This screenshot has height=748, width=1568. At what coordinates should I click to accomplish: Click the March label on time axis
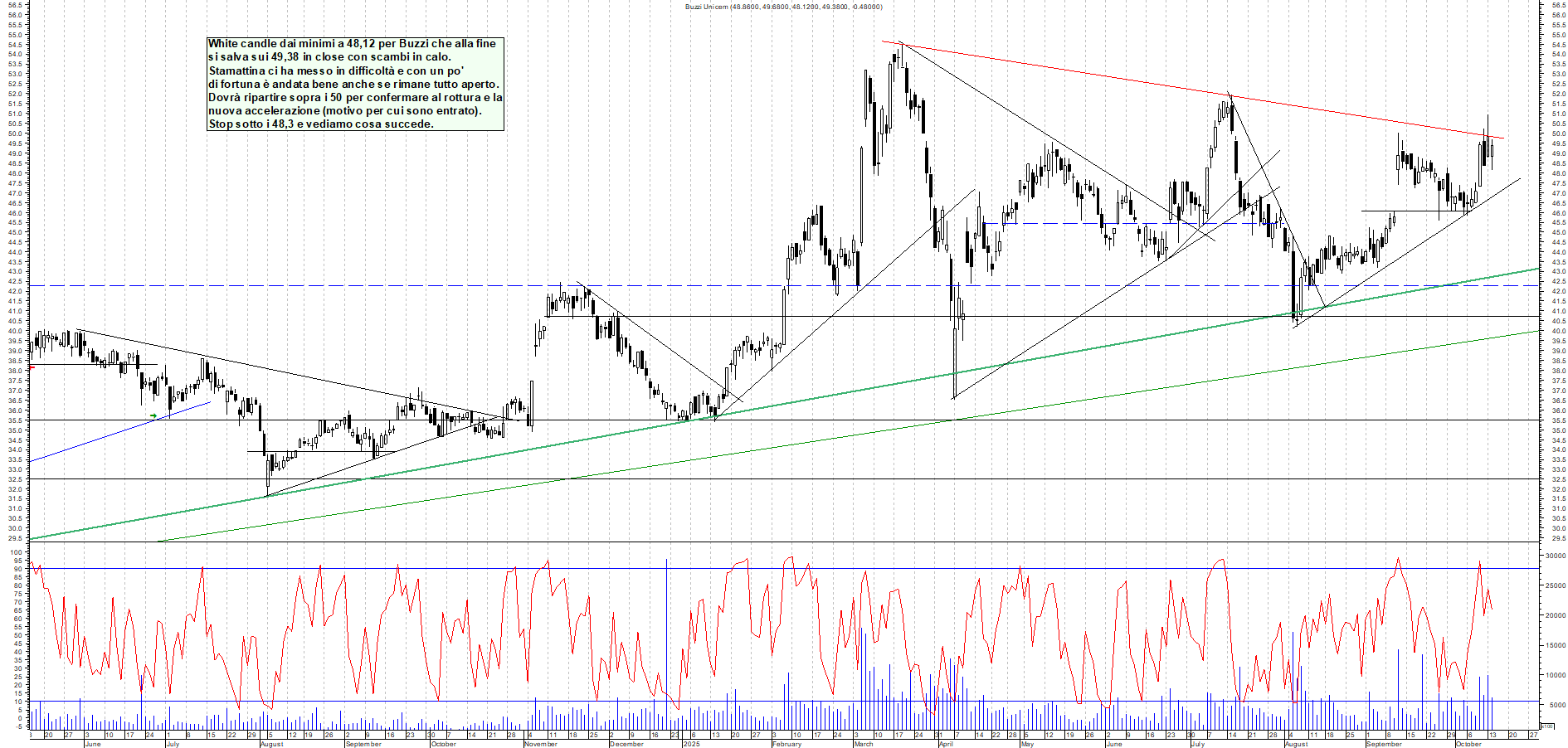(x=864, y=744)
